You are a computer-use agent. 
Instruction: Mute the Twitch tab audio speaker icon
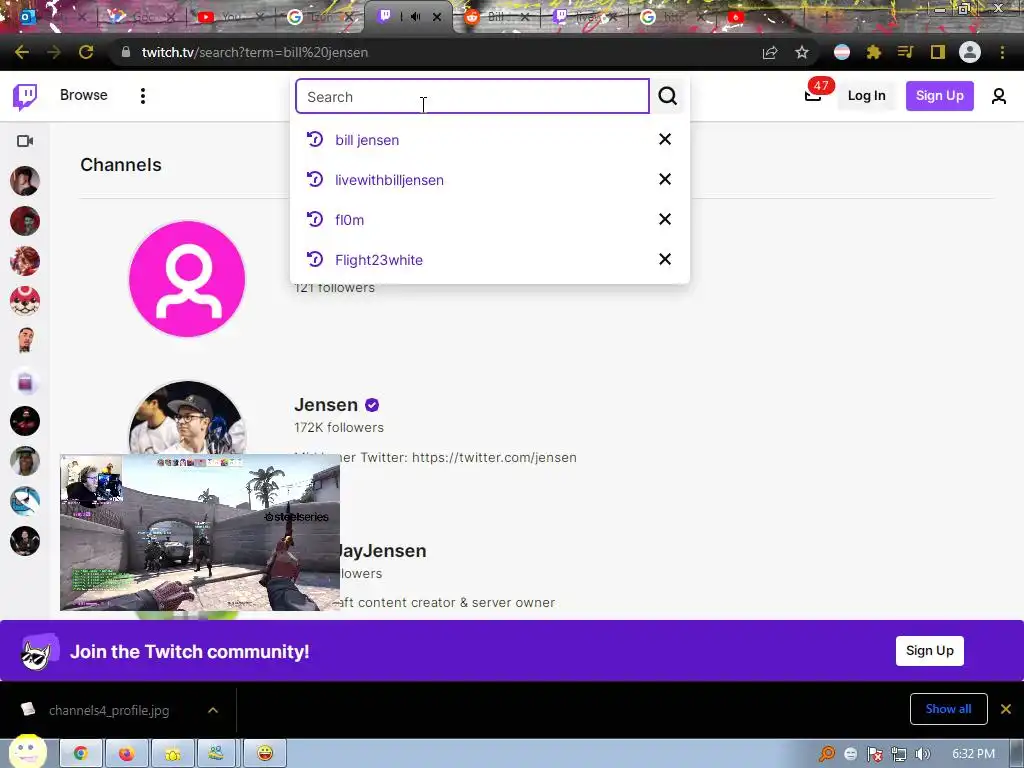tap(415, 17)
